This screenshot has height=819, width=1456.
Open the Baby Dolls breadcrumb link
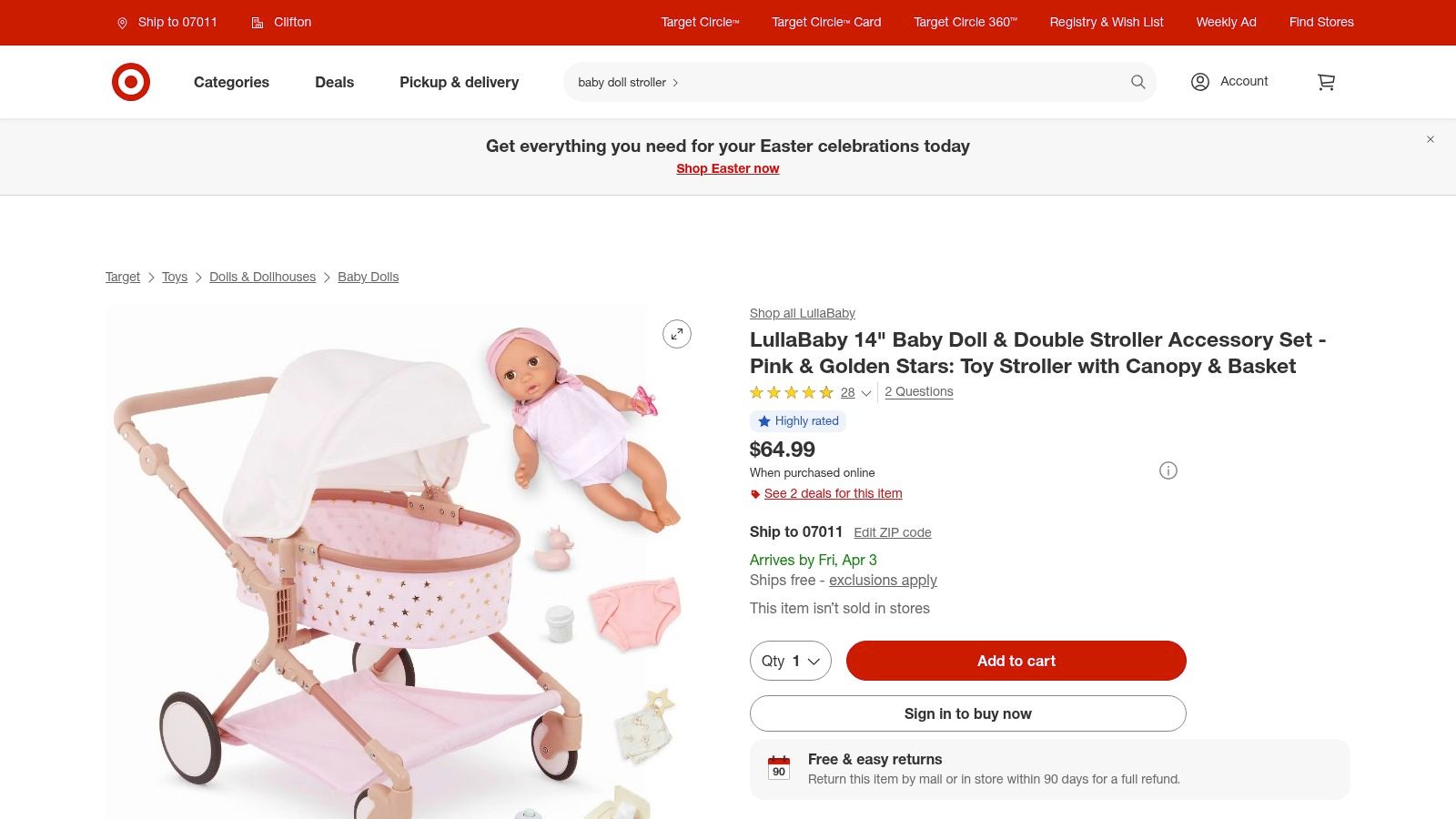tap(368, 277)
